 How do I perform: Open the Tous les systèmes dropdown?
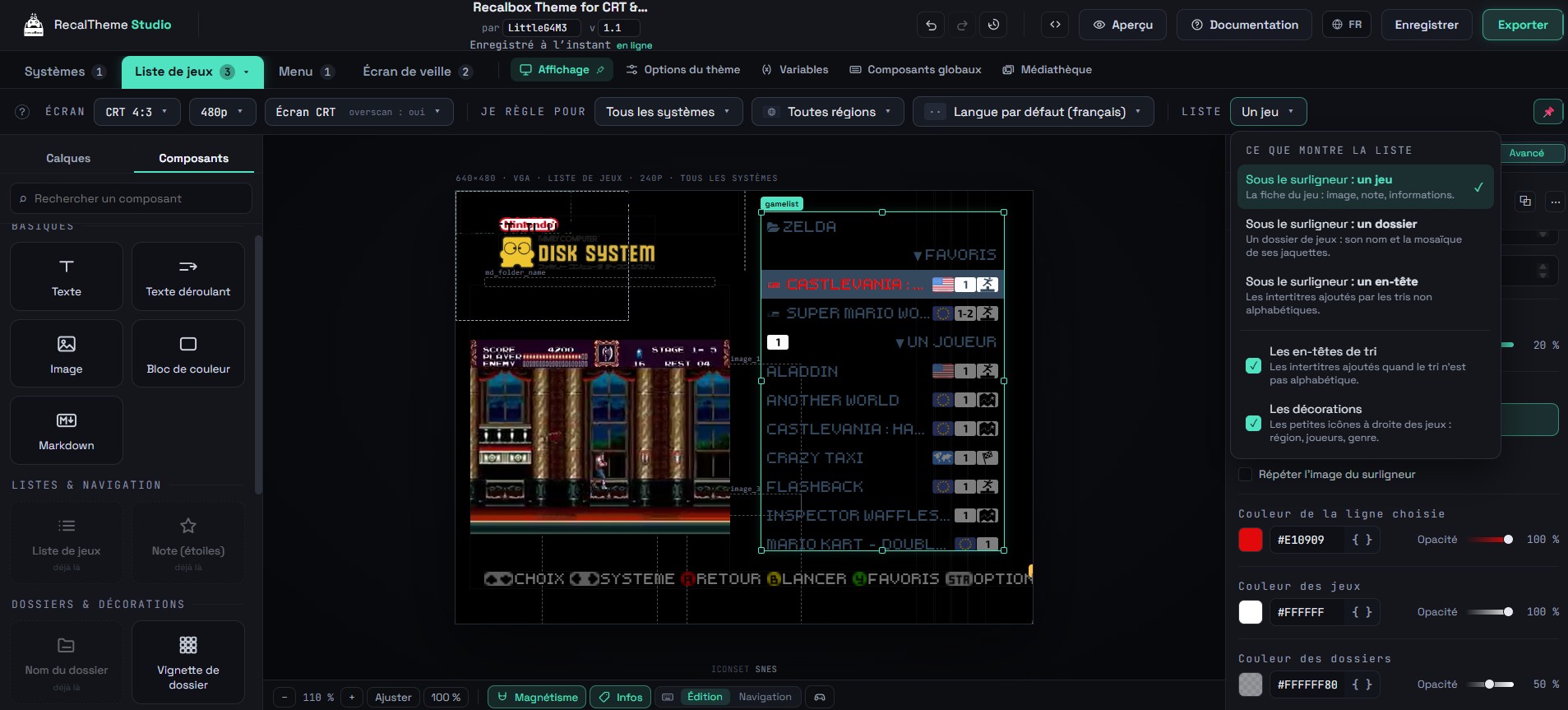[668, 112]
